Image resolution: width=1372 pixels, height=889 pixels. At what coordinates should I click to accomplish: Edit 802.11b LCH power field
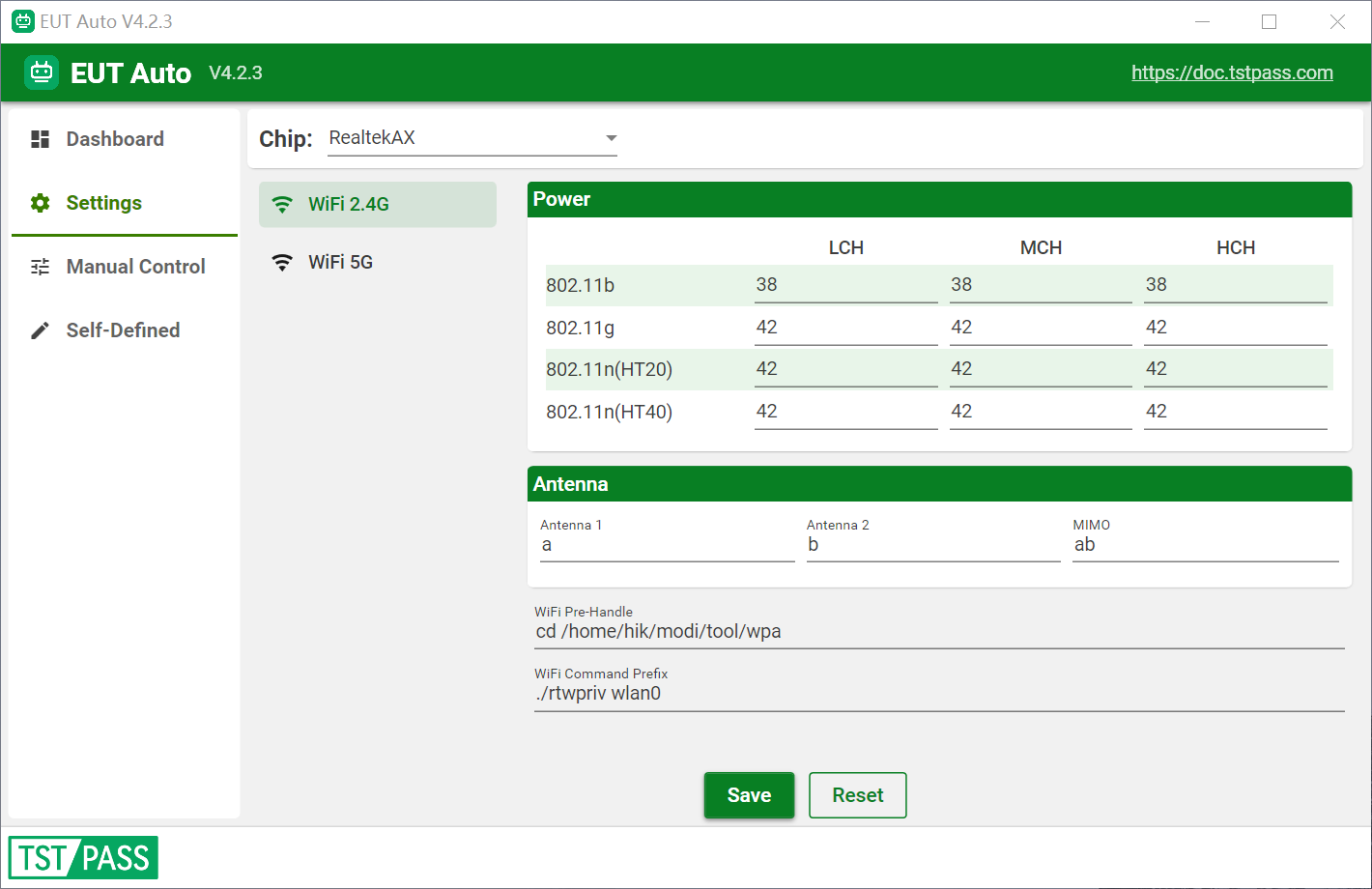[845, 285]
